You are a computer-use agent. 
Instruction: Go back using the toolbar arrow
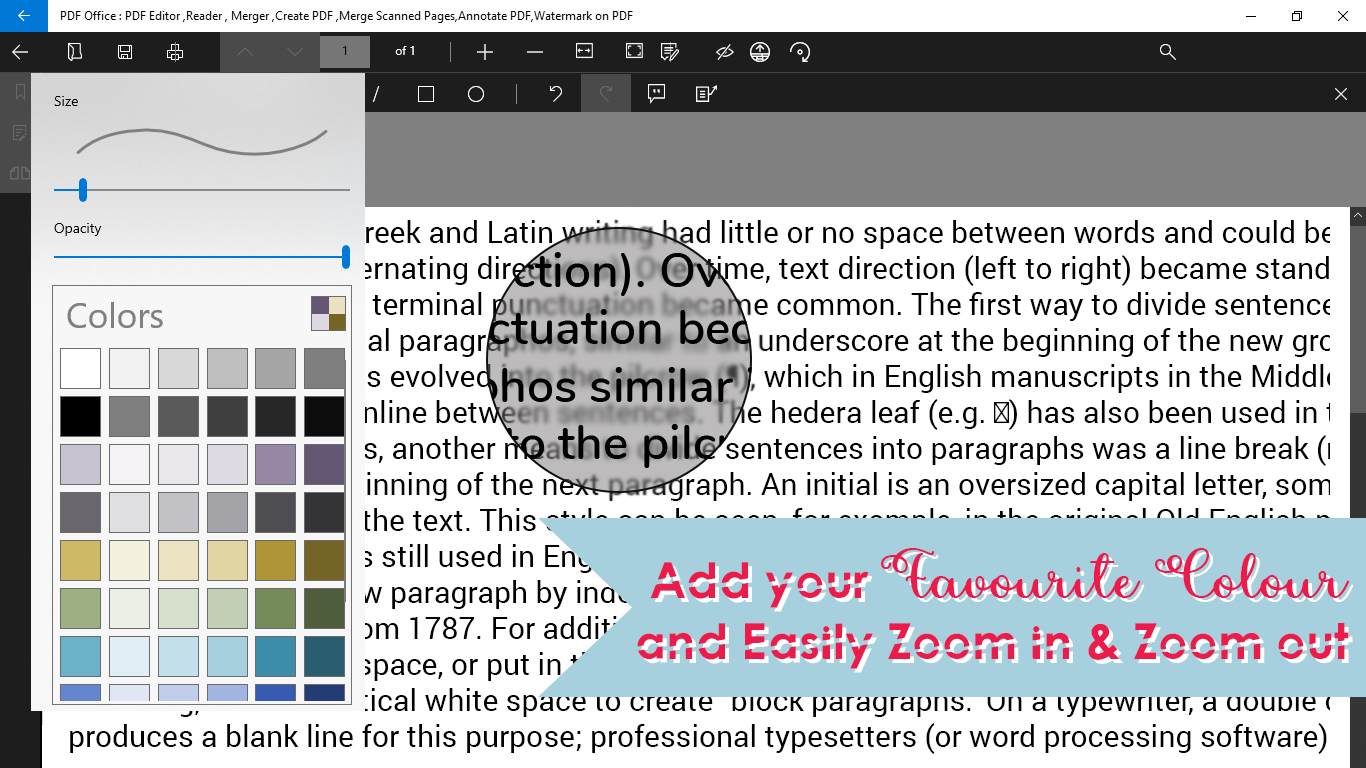click(x=20, y=52)
